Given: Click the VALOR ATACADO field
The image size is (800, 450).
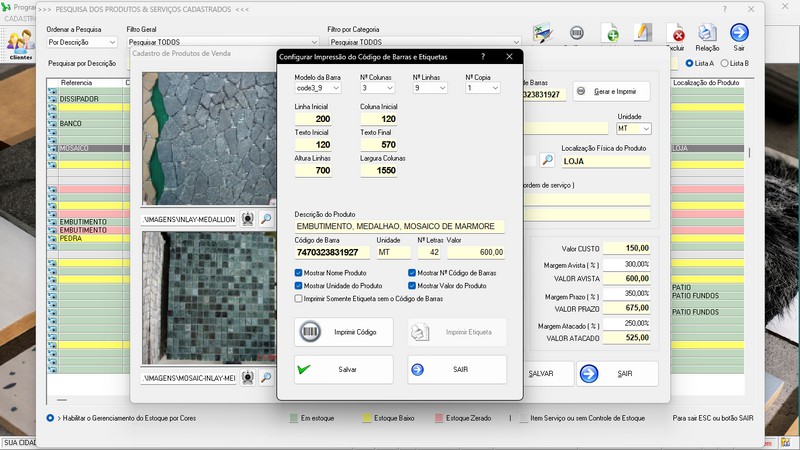Looking at the screenshot, I should coord(627,338).
